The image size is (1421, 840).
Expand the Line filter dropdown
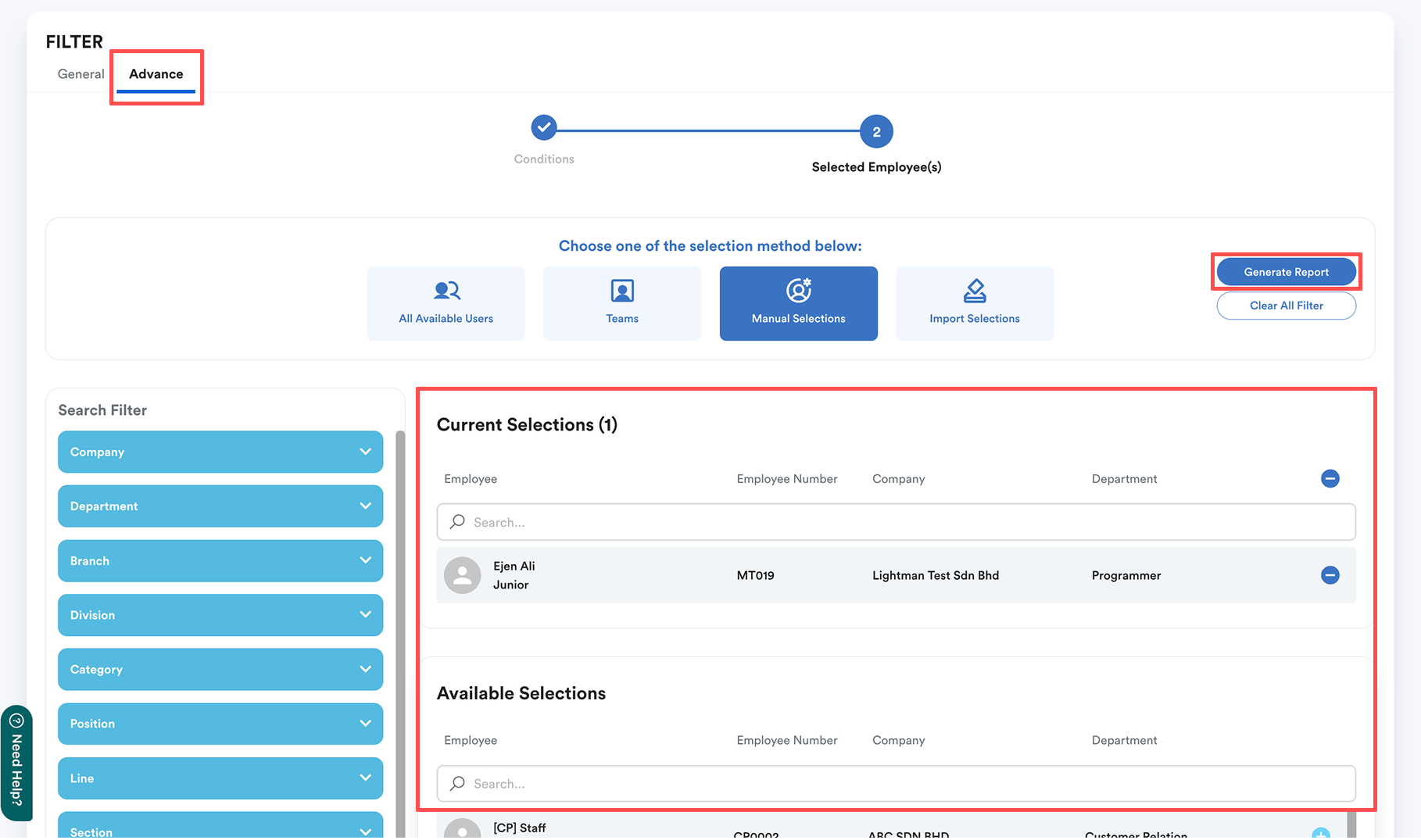pos(220,778)
